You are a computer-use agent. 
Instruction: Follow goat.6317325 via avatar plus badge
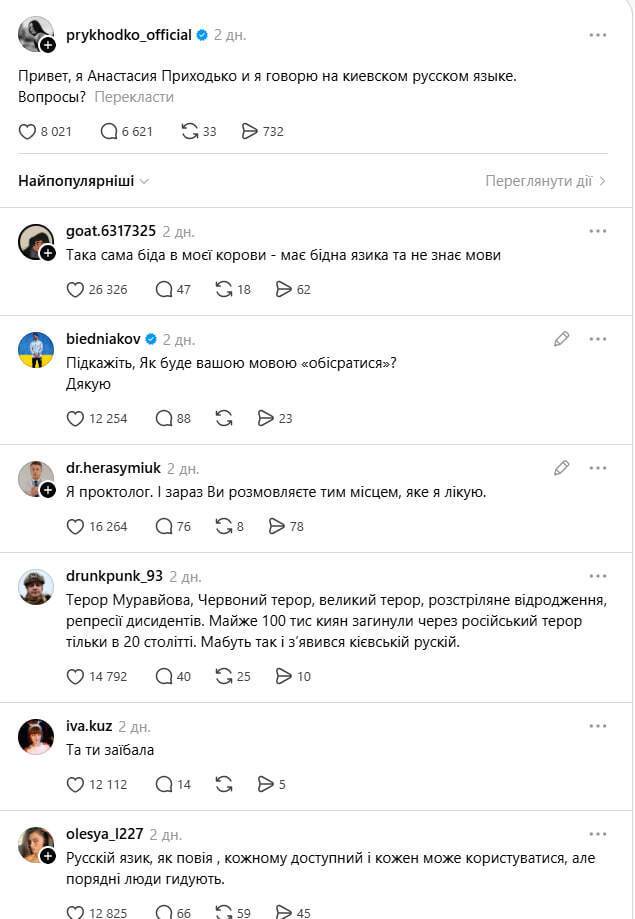click(48, 253)
